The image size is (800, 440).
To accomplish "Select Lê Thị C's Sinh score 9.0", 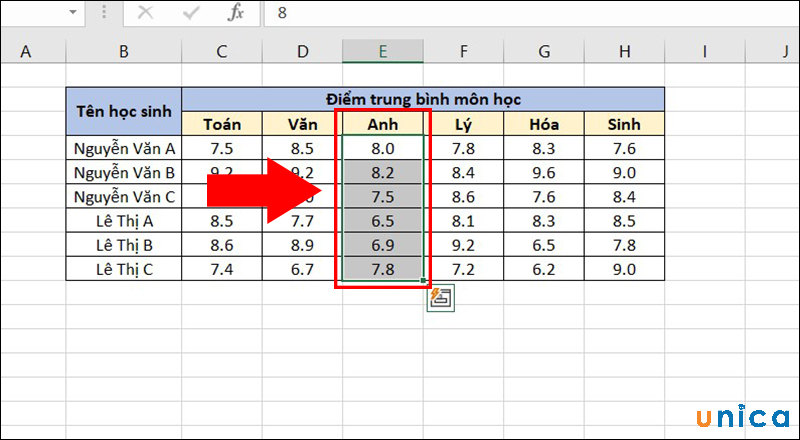I will (624, 269).
